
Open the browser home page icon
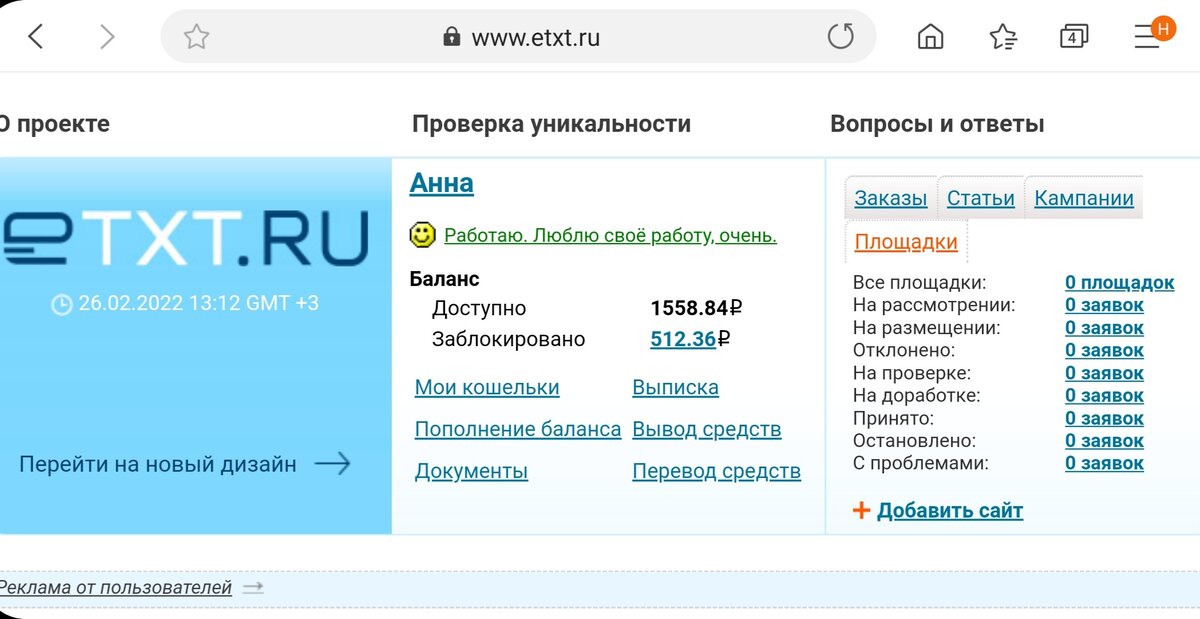[930, 37]
